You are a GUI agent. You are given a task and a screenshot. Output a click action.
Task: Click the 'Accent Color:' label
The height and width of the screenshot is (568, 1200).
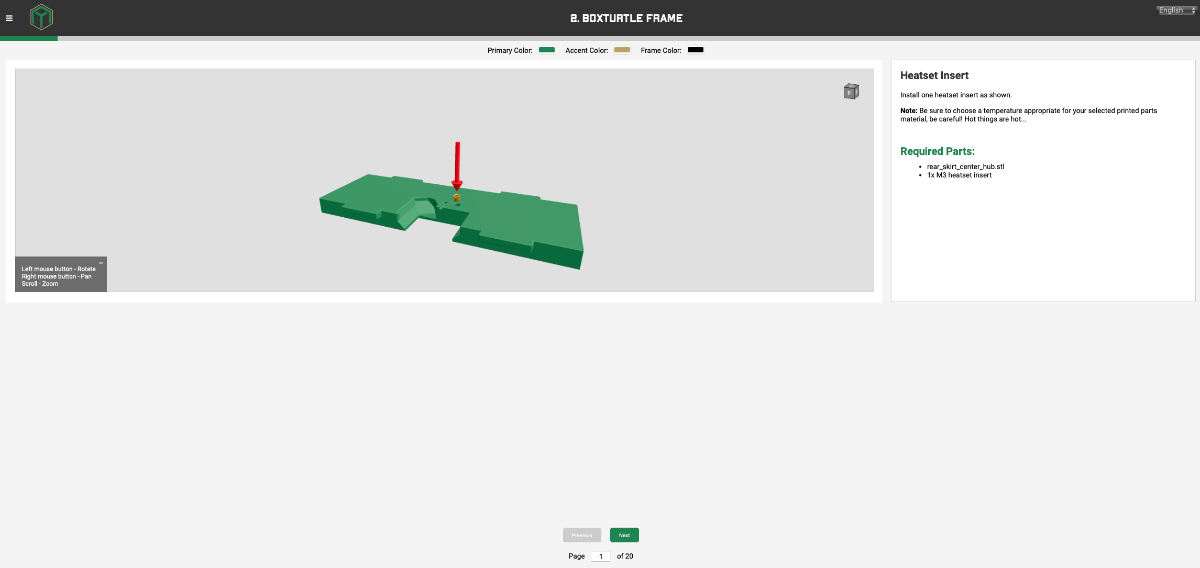point(587,50)
